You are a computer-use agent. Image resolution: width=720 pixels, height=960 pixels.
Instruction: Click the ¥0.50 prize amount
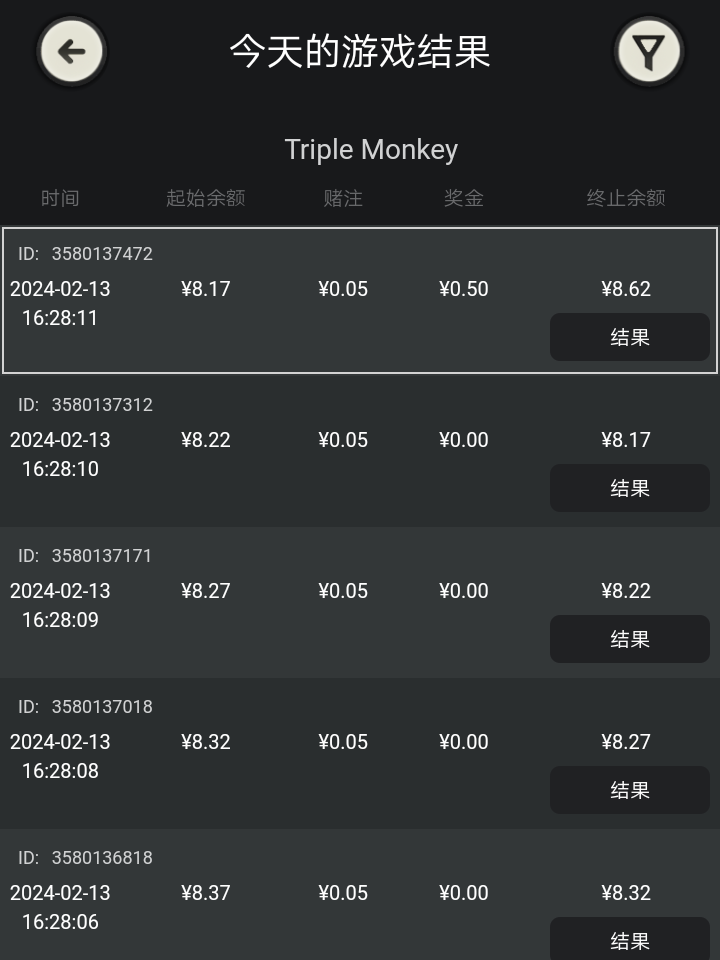click(463, 289)
